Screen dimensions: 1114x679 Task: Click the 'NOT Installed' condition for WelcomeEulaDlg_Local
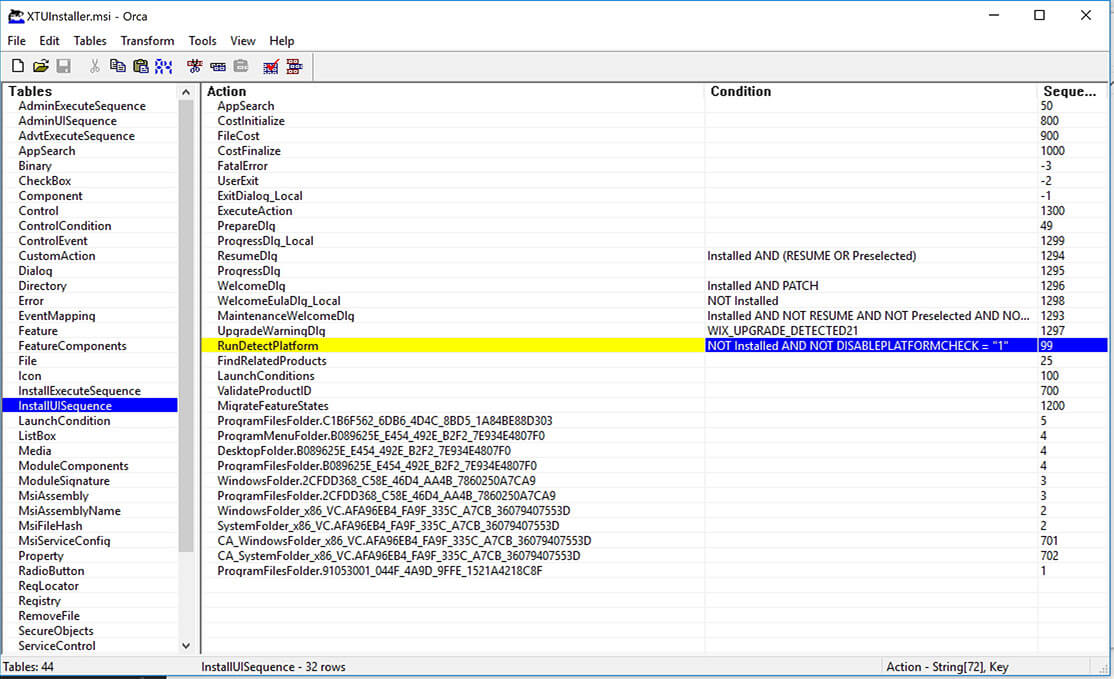coord(871,300)
